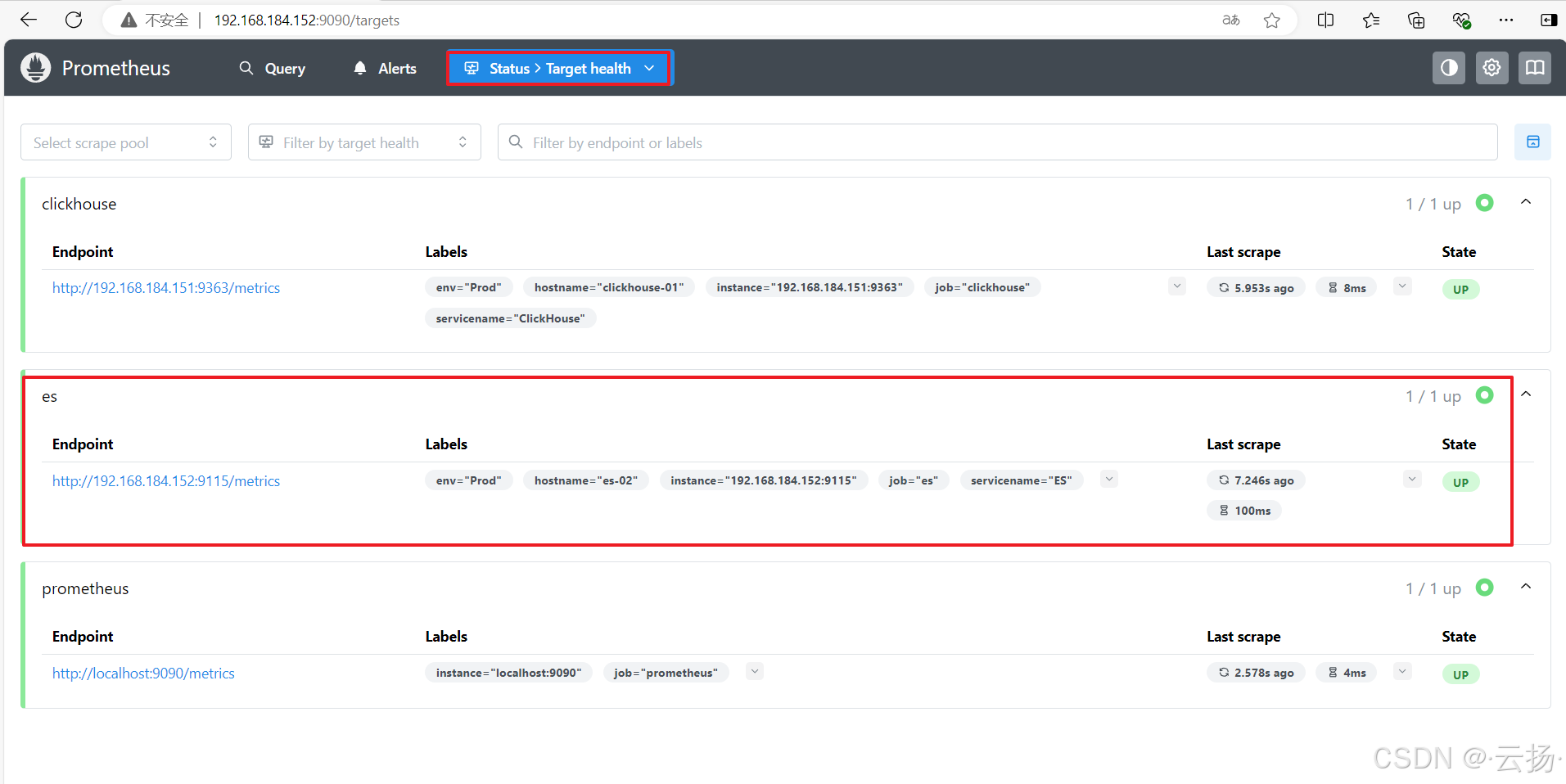Viewport: 1566px width, 784px height.
Task: Click the 5.953s ago last scrape badge
Action: (x=1256, y=288)
